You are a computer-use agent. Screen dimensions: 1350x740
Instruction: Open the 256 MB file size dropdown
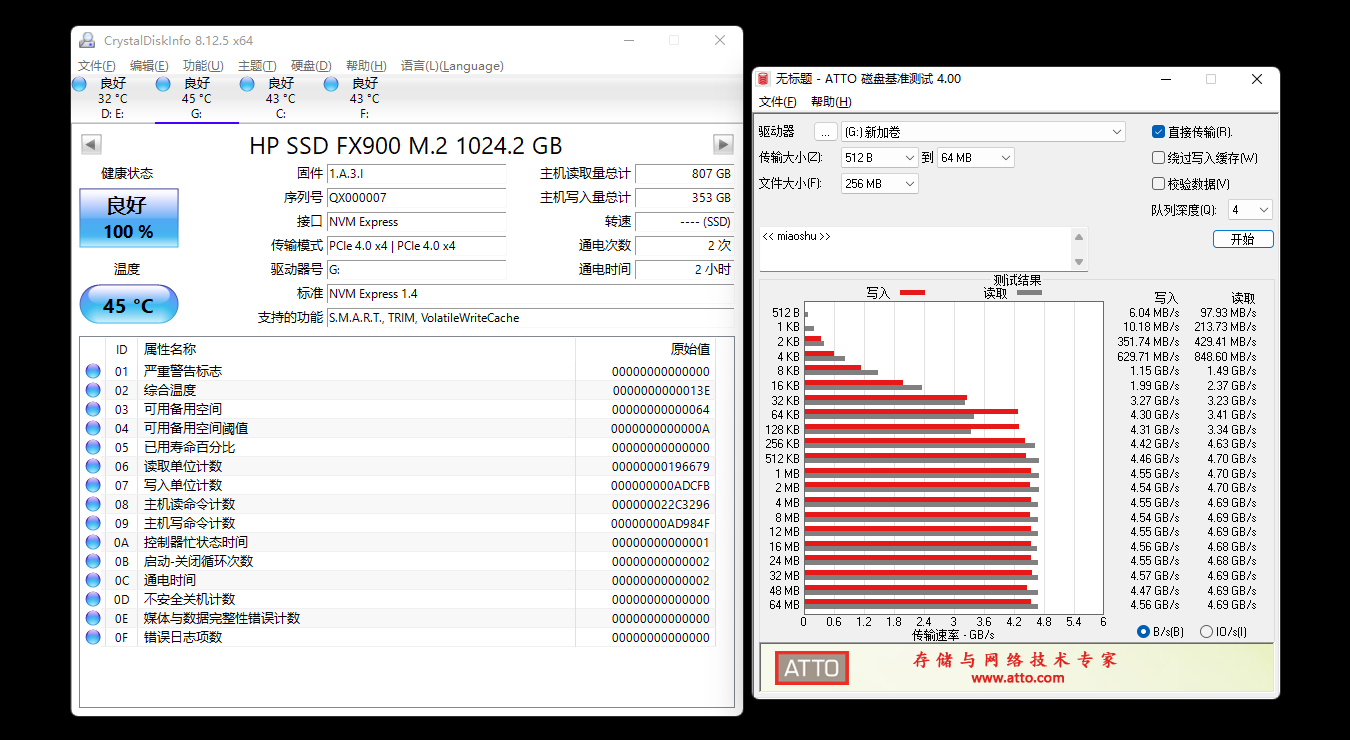click(x=880, y=184)
